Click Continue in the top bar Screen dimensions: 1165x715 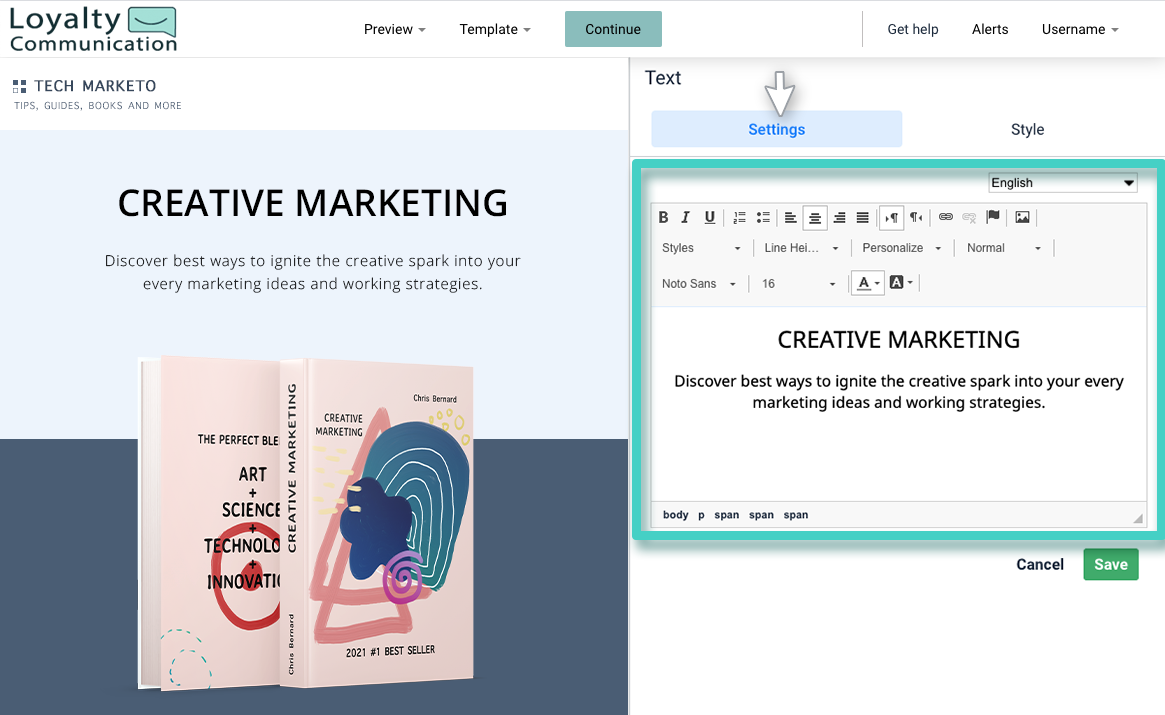coord(613,29)
